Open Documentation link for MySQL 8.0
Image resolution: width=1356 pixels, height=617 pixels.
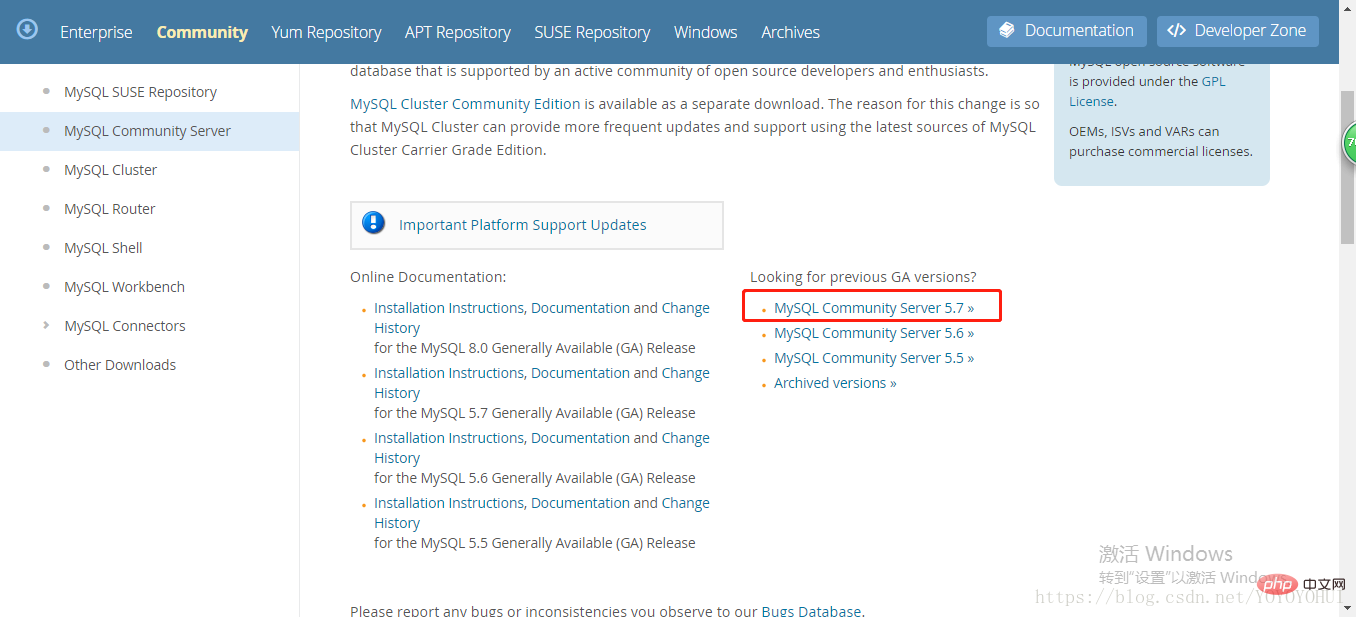pyautogui.click(x=580, y=308)
